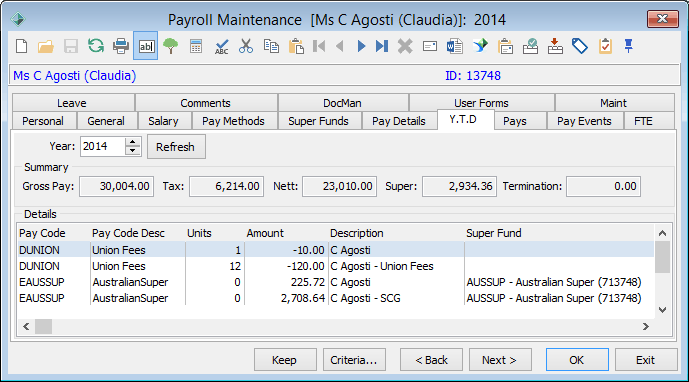Click the Gross Pay value field
689x382 pixels.
[116, 186]
